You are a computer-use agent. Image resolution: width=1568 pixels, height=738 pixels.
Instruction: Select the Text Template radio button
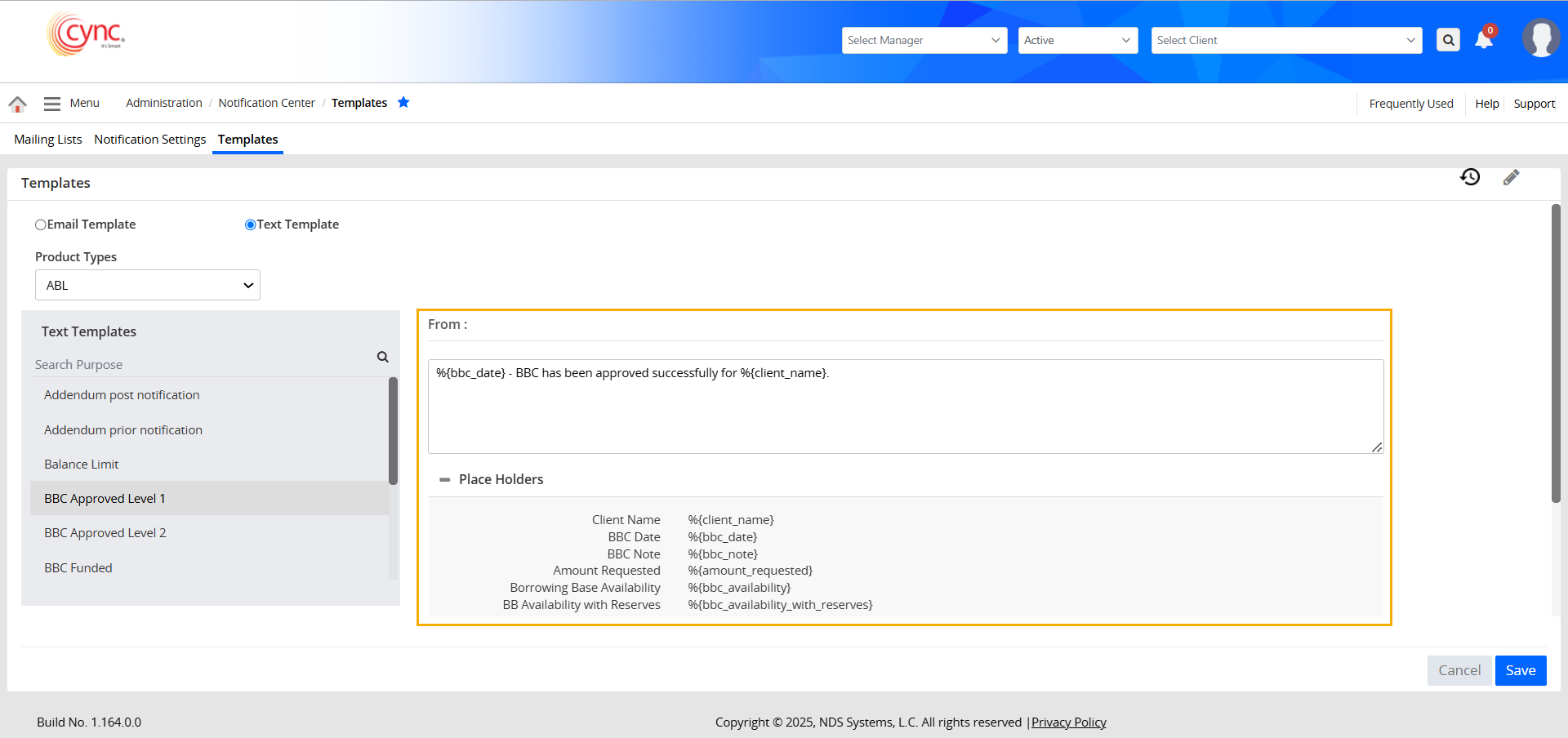[x=251, y=225]
